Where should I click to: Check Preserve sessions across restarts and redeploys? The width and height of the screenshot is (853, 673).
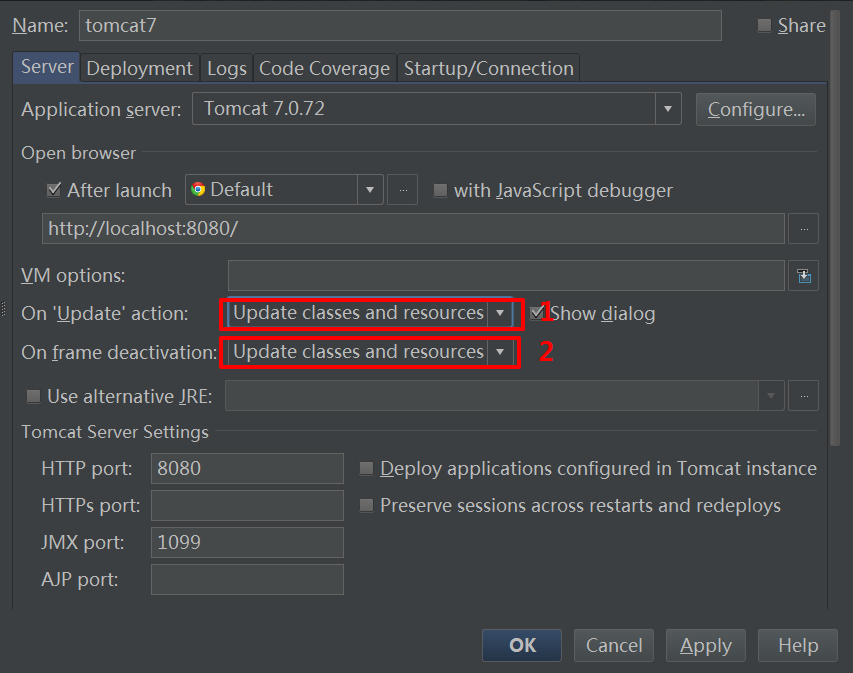366,505
